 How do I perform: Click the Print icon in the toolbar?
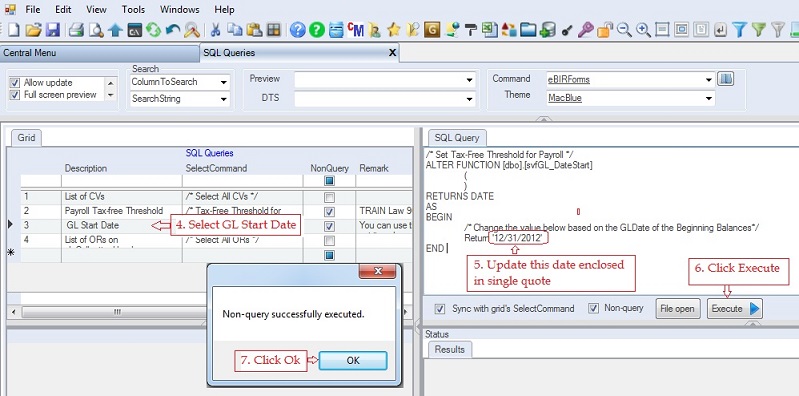76,30
